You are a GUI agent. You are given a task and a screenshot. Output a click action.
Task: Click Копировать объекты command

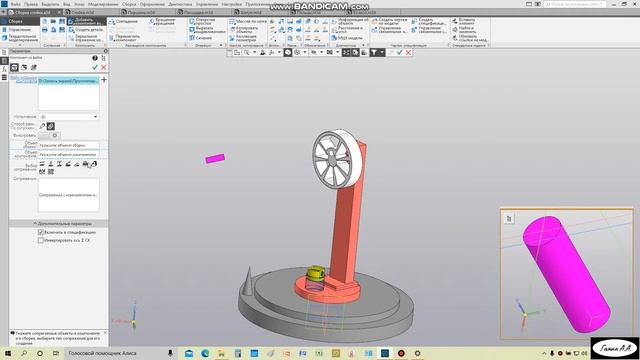click(x=244, y=30)
